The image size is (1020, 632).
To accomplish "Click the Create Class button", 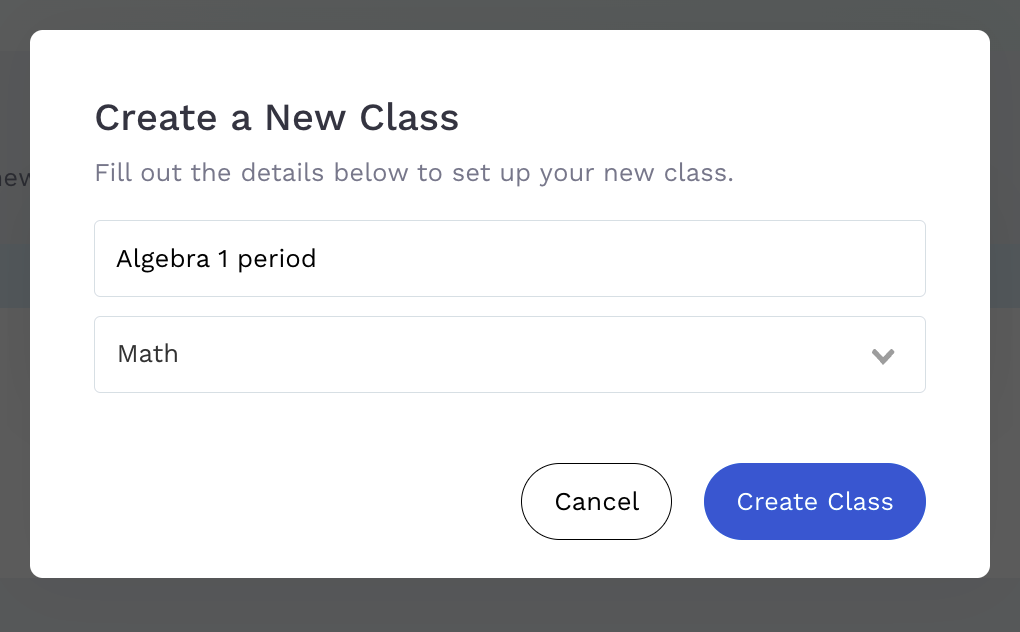I will 814,501.
